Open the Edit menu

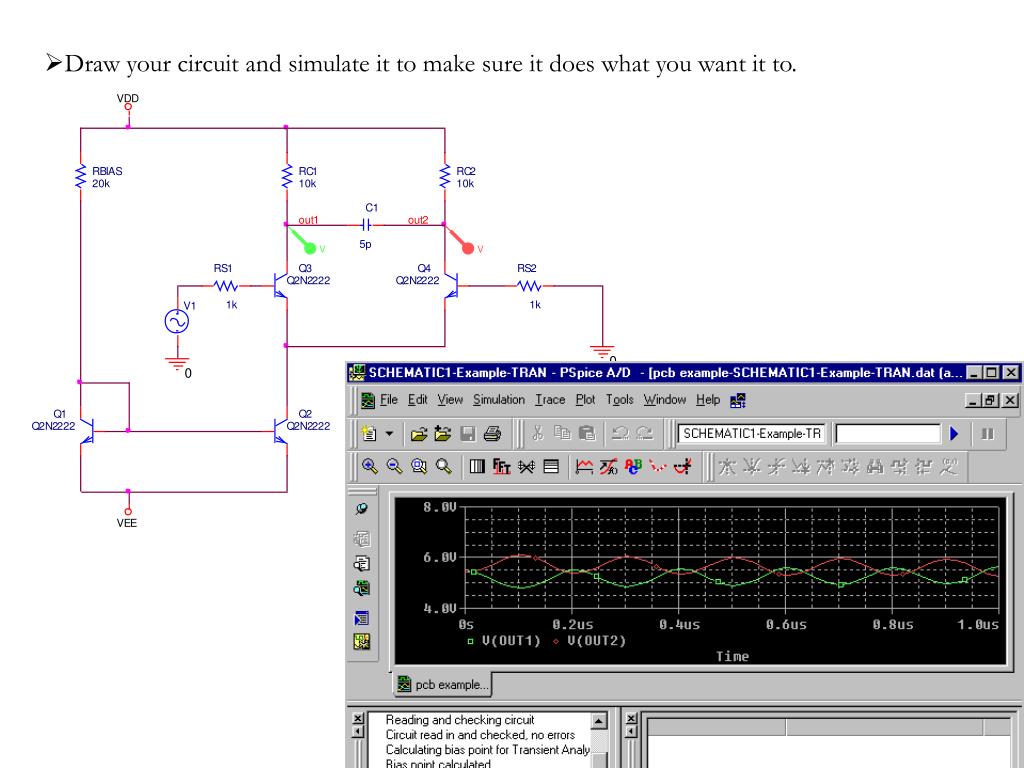pos(418,400)
